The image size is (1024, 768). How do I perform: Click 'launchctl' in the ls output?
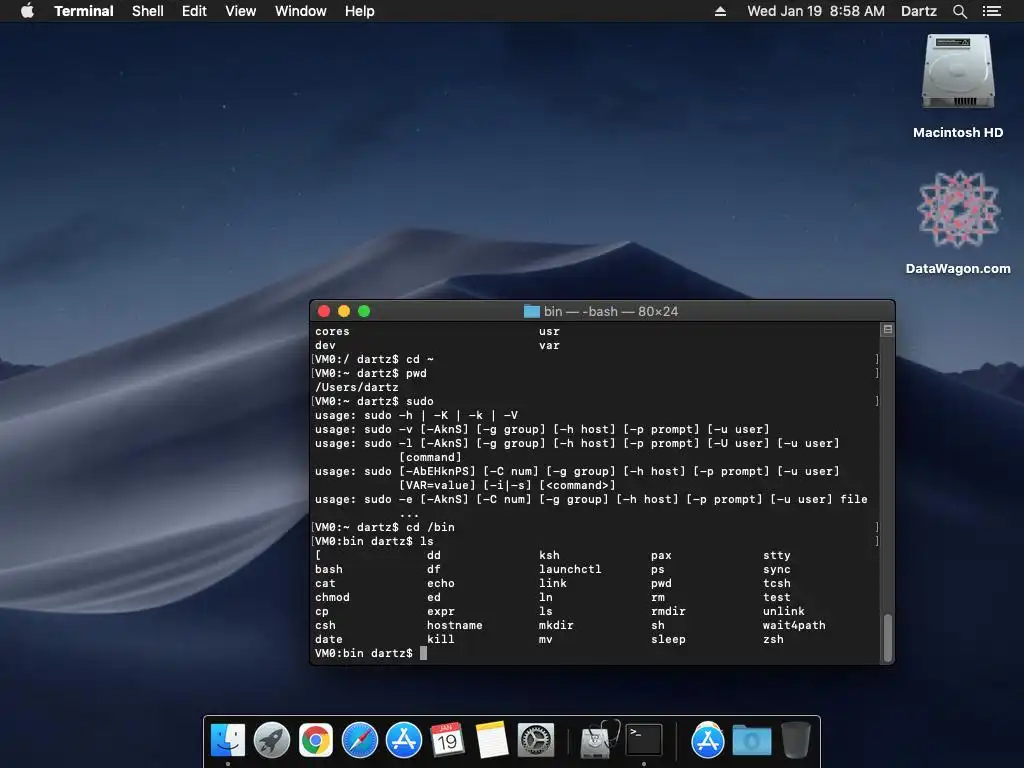pos(570,569)
